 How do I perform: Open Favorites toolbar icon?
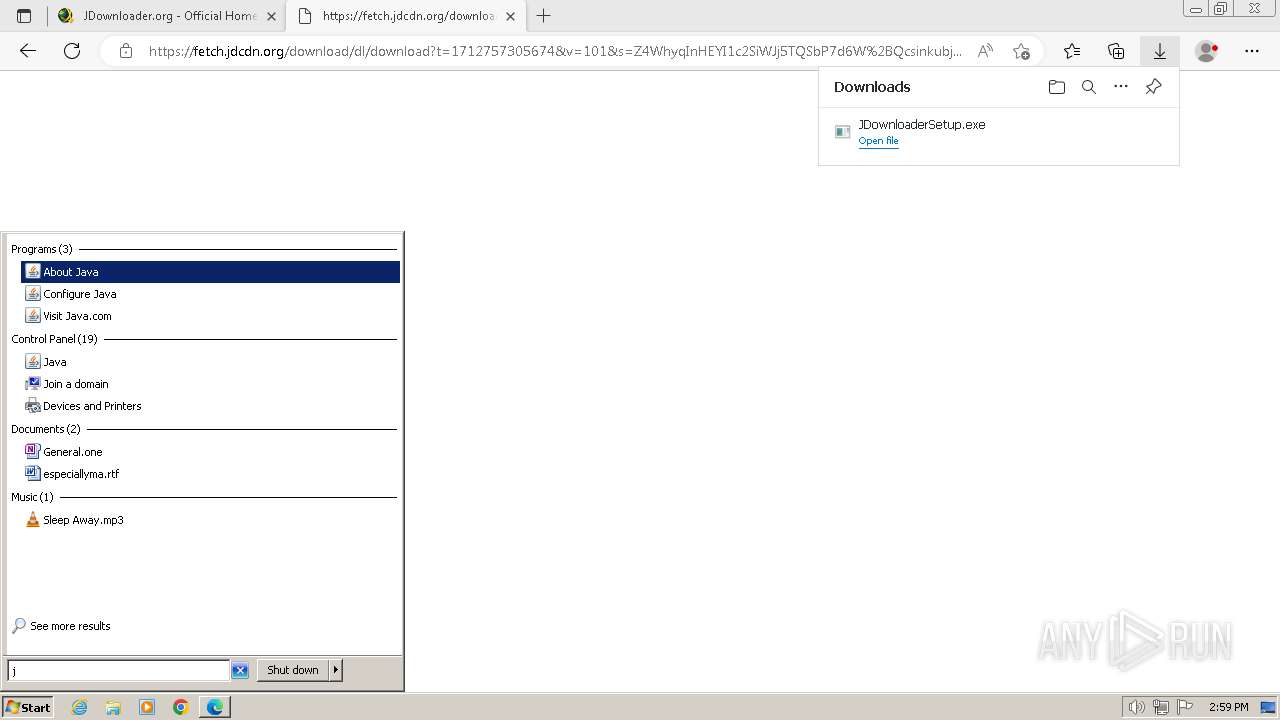(1072, 51)
